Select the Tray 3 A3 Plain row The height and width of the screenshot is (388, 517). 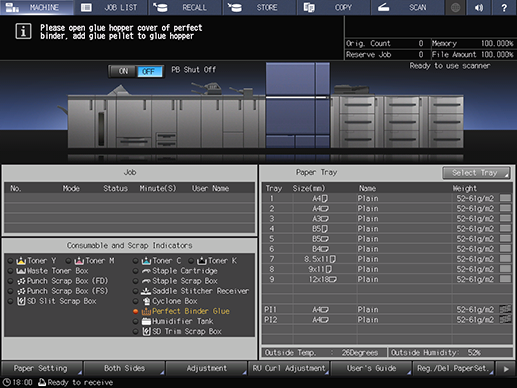[x=387, y=219]
